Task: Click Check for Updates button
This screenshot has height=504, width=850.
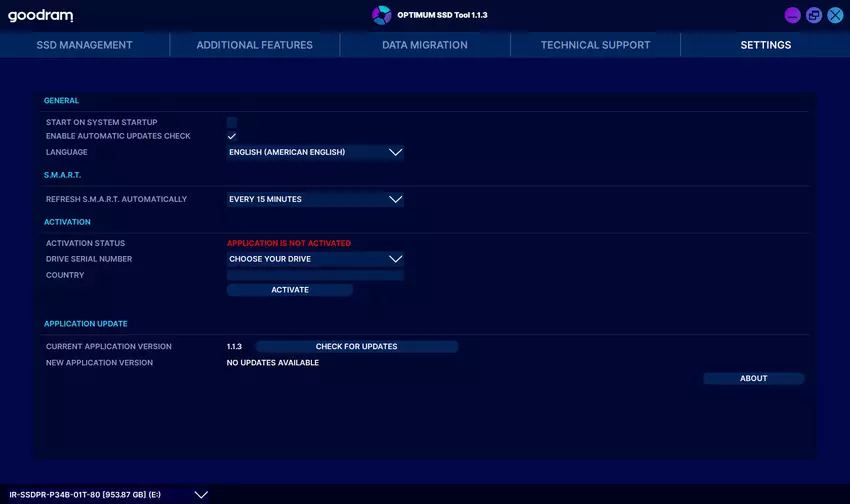Action: click(x=356, y=347)
